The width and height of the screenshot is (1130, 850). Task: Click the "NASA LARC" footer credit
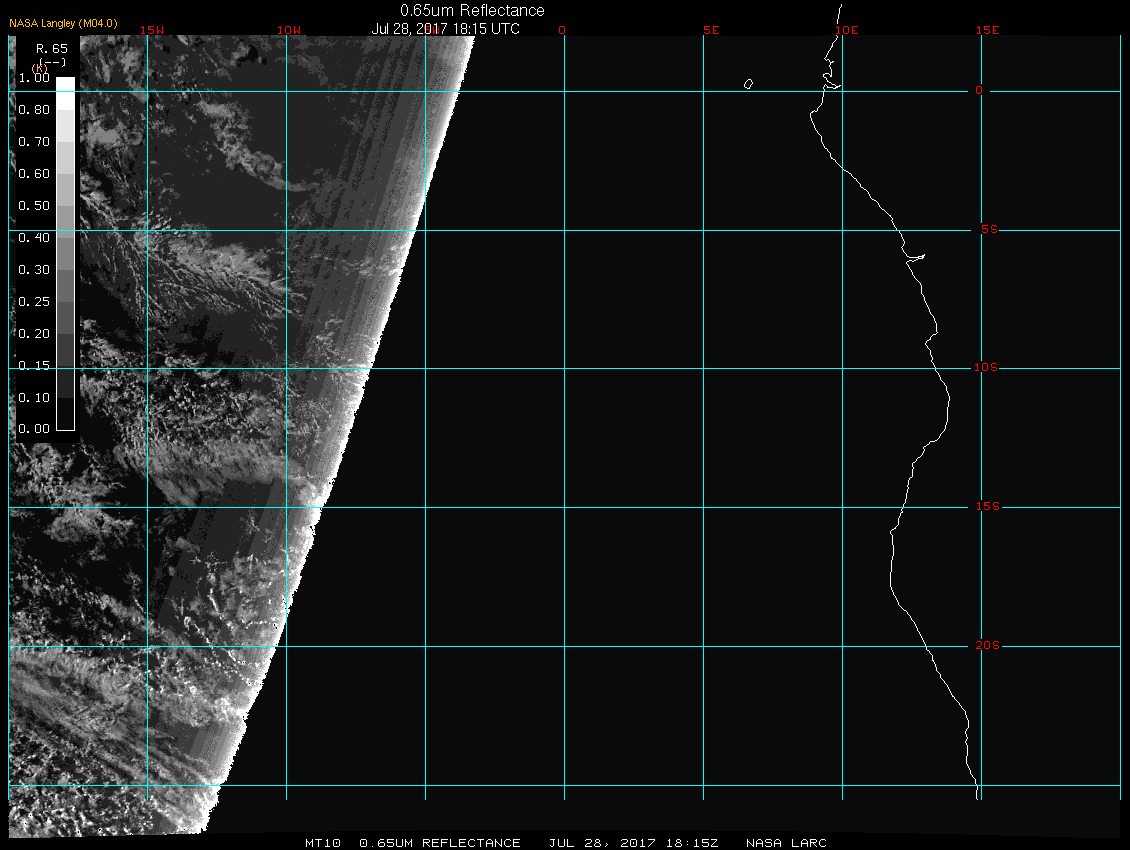(786, 843)
